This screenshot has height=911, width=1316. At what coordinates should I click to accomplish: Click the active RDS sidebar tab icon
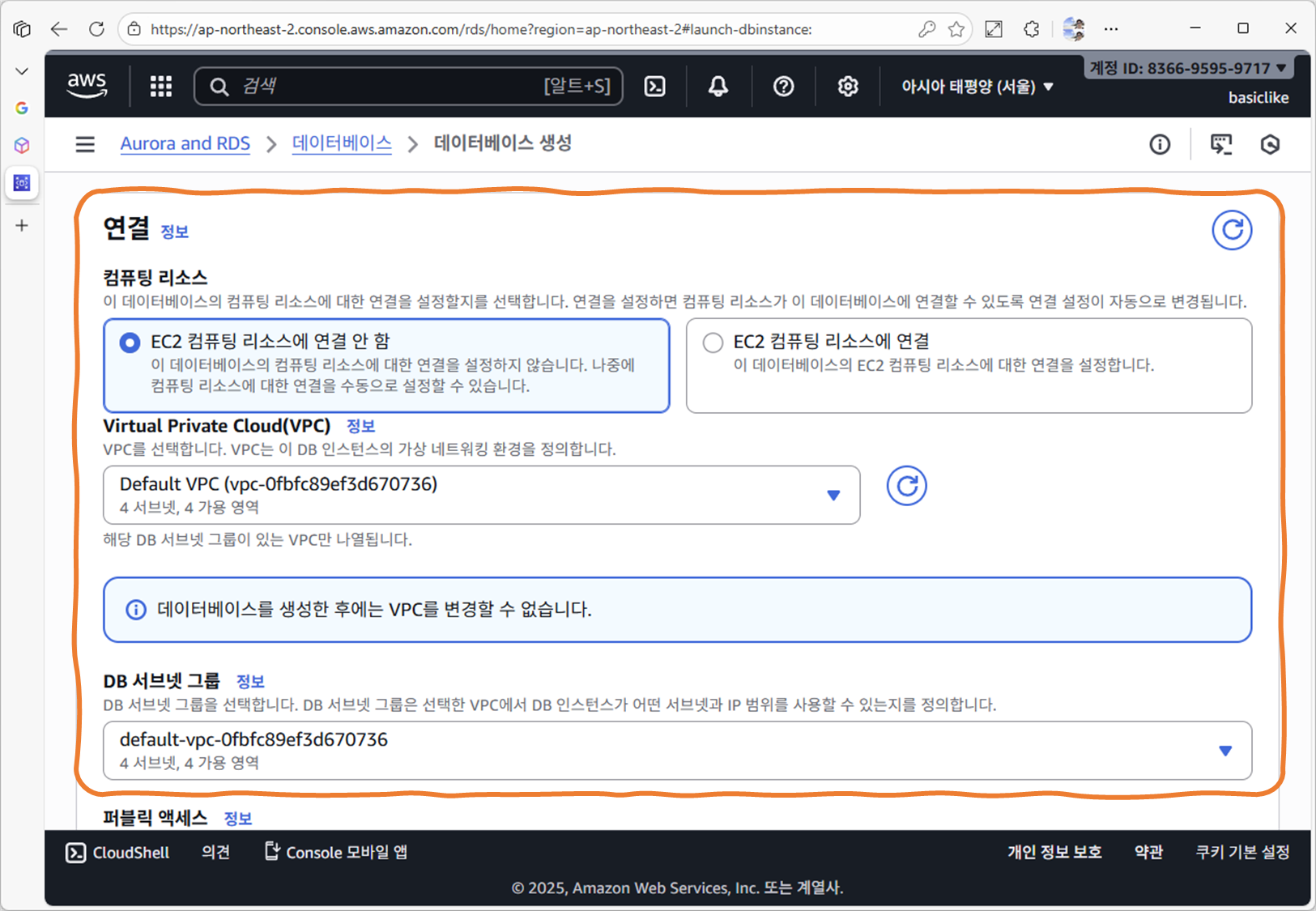[22, 182]
